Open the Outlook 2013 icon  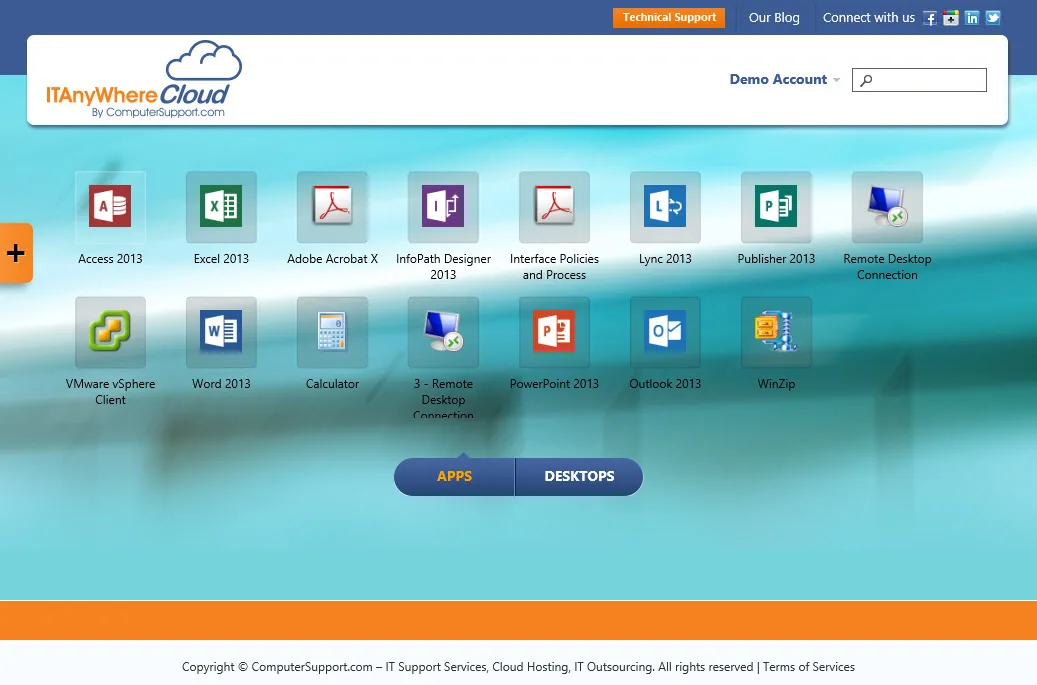[x=665, y=331]
